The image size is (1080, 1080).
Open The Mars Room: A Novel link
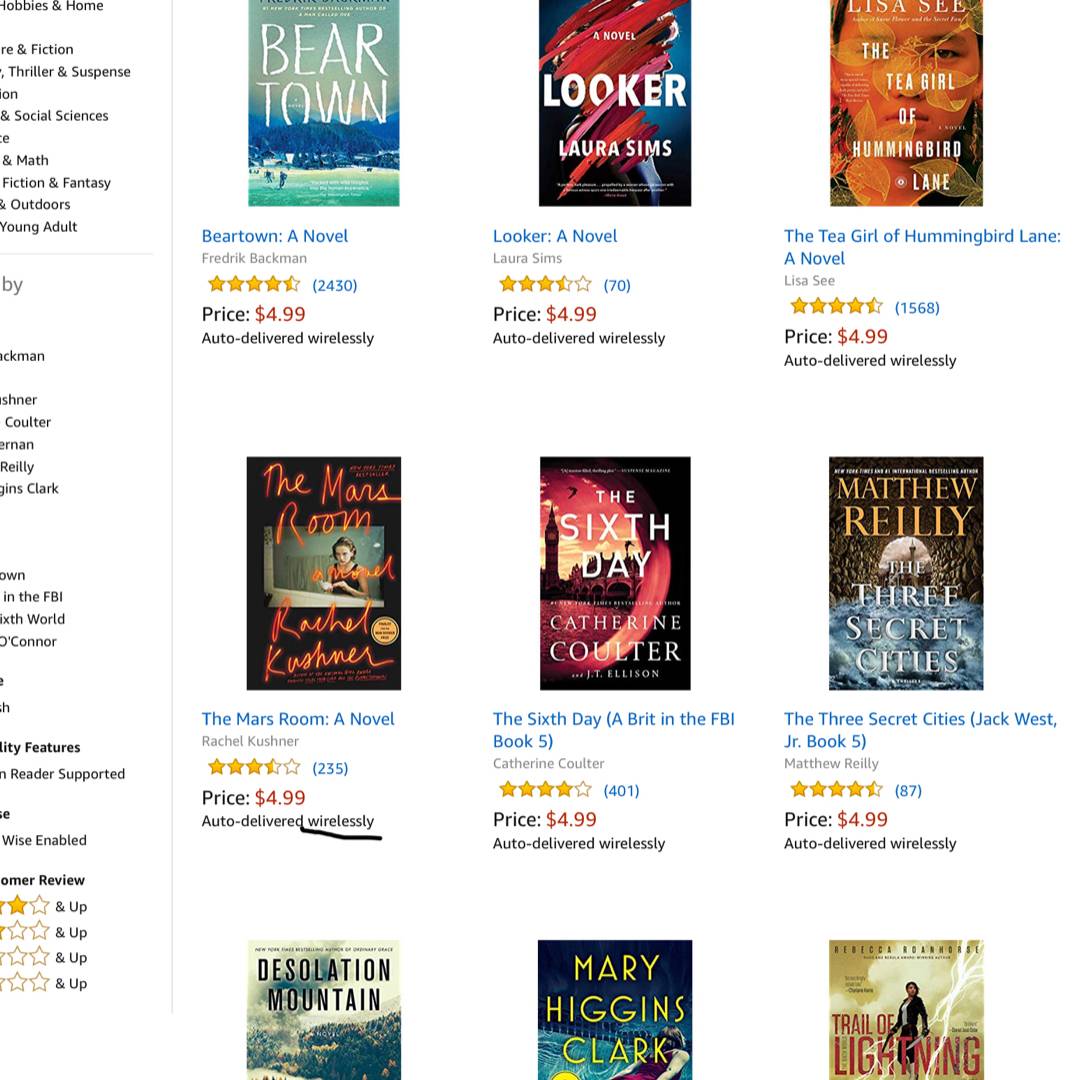click(298, 719)
